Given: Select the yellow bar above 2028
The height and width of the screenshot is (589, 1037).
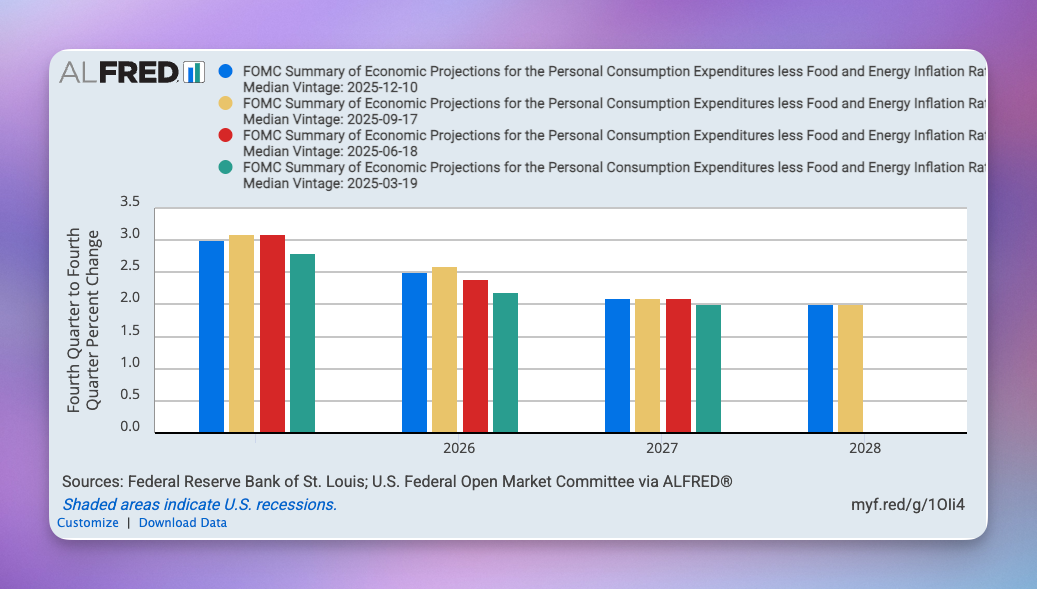Looking at the screenshot, I should coord(850,368).
